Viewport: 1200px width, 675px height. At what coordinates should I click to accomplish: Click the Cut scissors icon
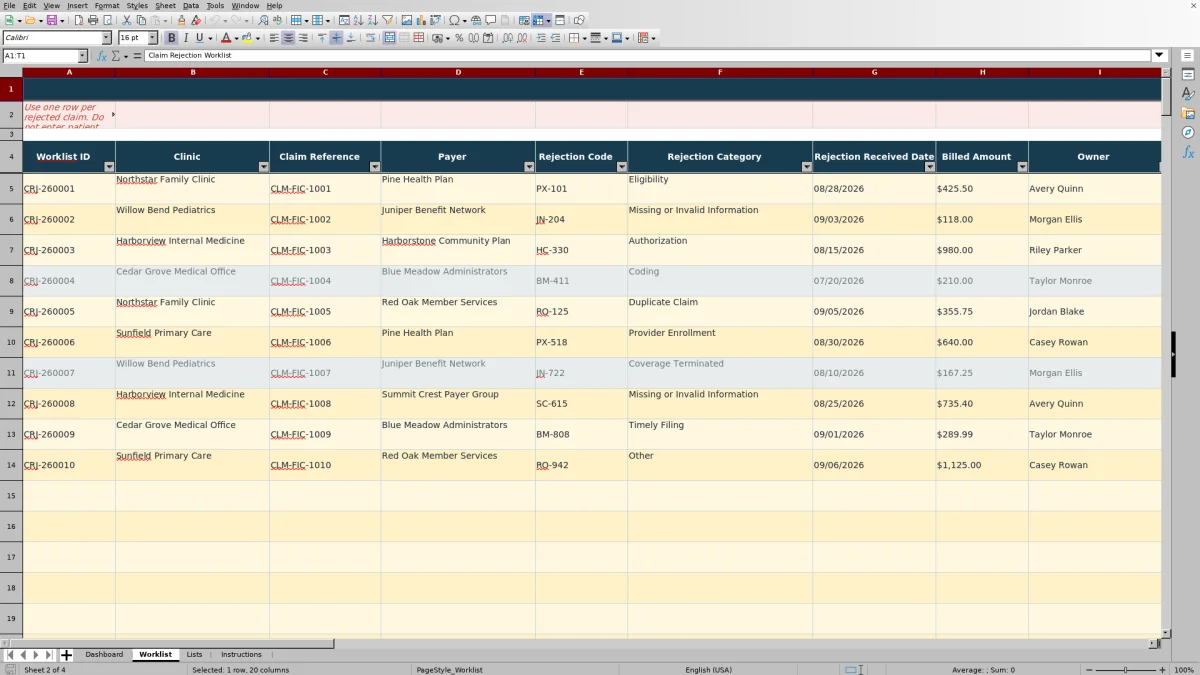[x=127, y=20]
